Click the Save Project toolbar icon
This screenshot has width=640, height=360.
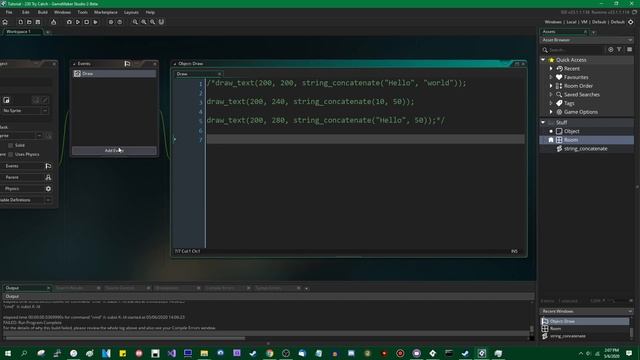tap(38, 22)
